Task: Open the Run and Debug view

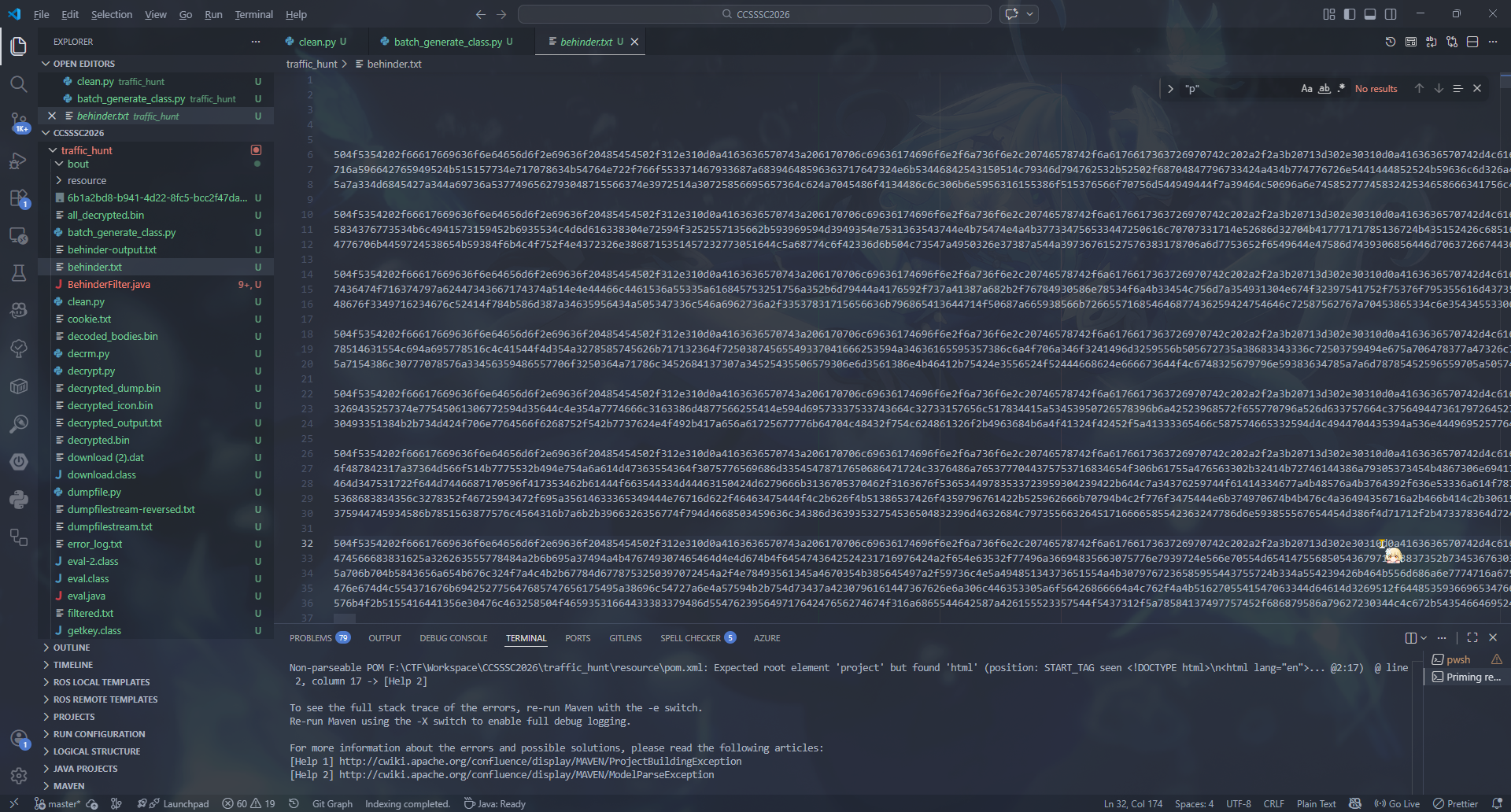Action: tap(19, 161)
